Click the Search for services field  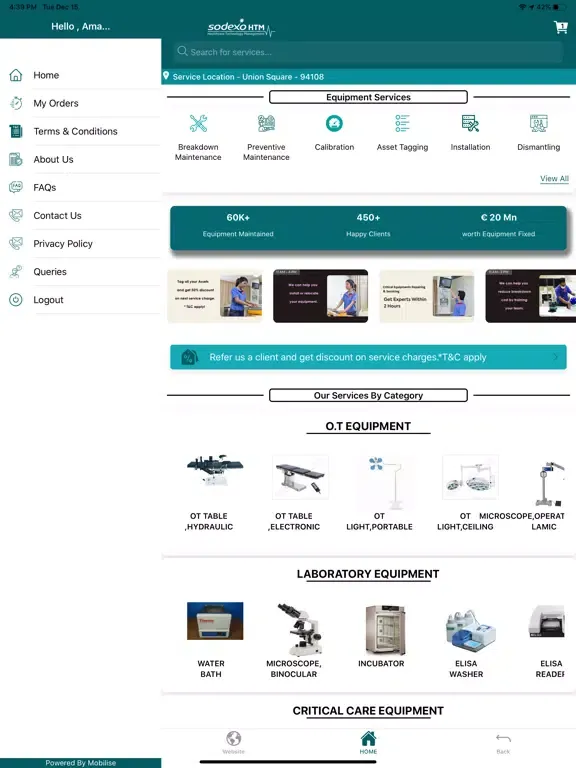point(368,52)
